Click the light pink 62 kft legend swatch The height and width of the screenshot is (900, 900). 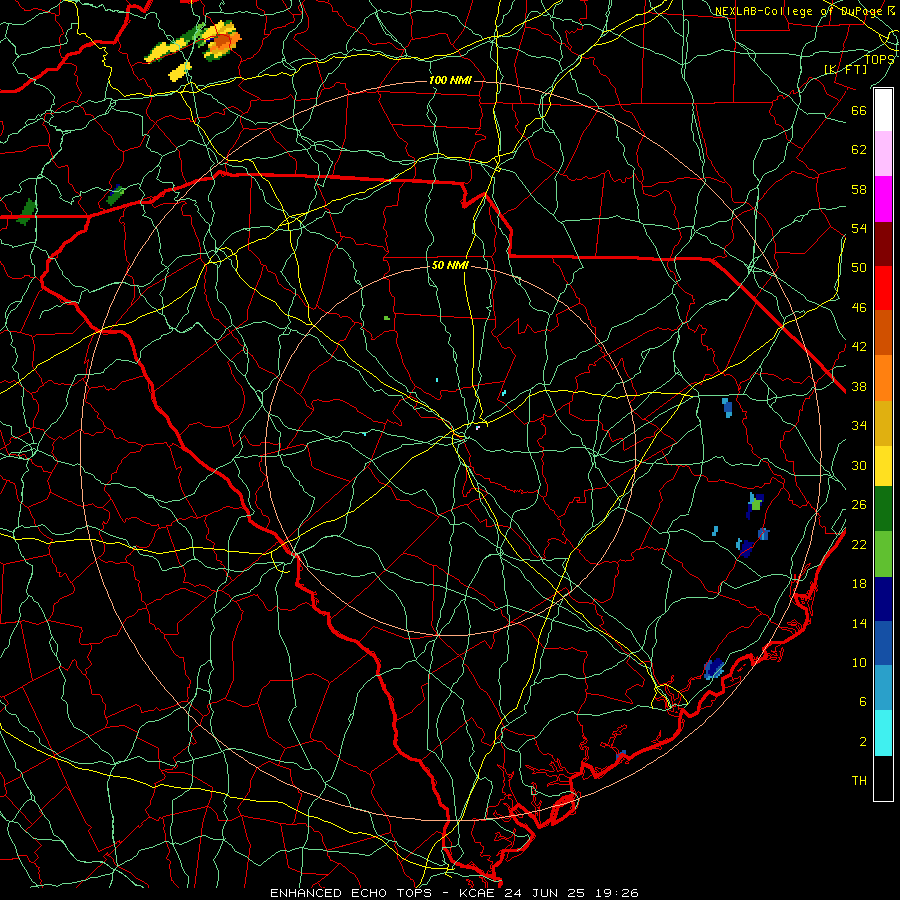tap(883, 154)
